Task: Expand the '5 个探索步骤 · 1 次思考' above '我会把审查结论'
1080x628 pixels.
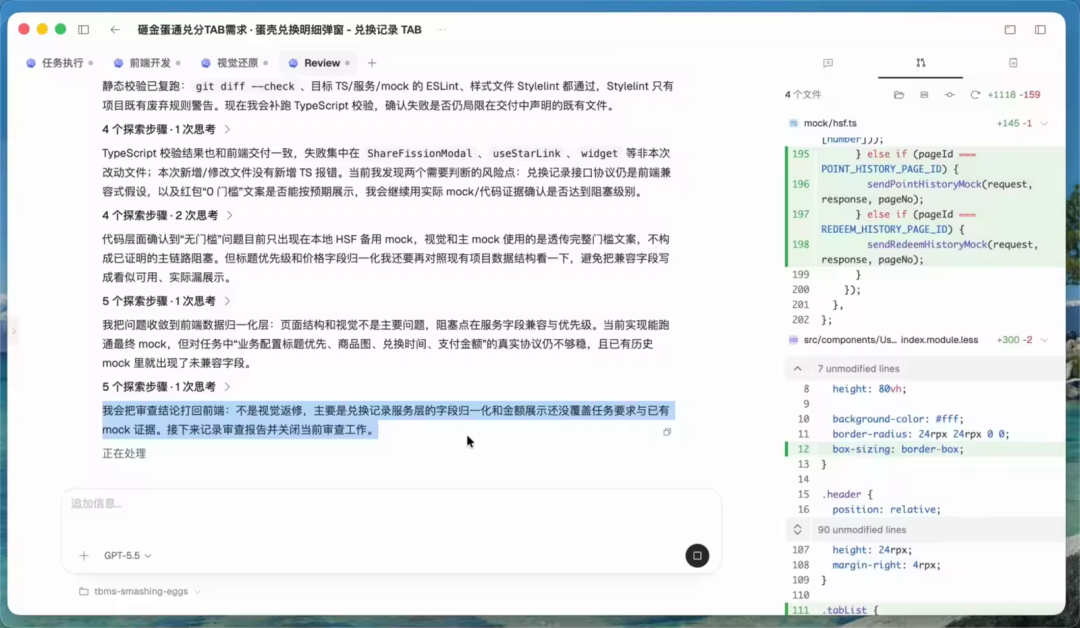Action: click(166, 387)
